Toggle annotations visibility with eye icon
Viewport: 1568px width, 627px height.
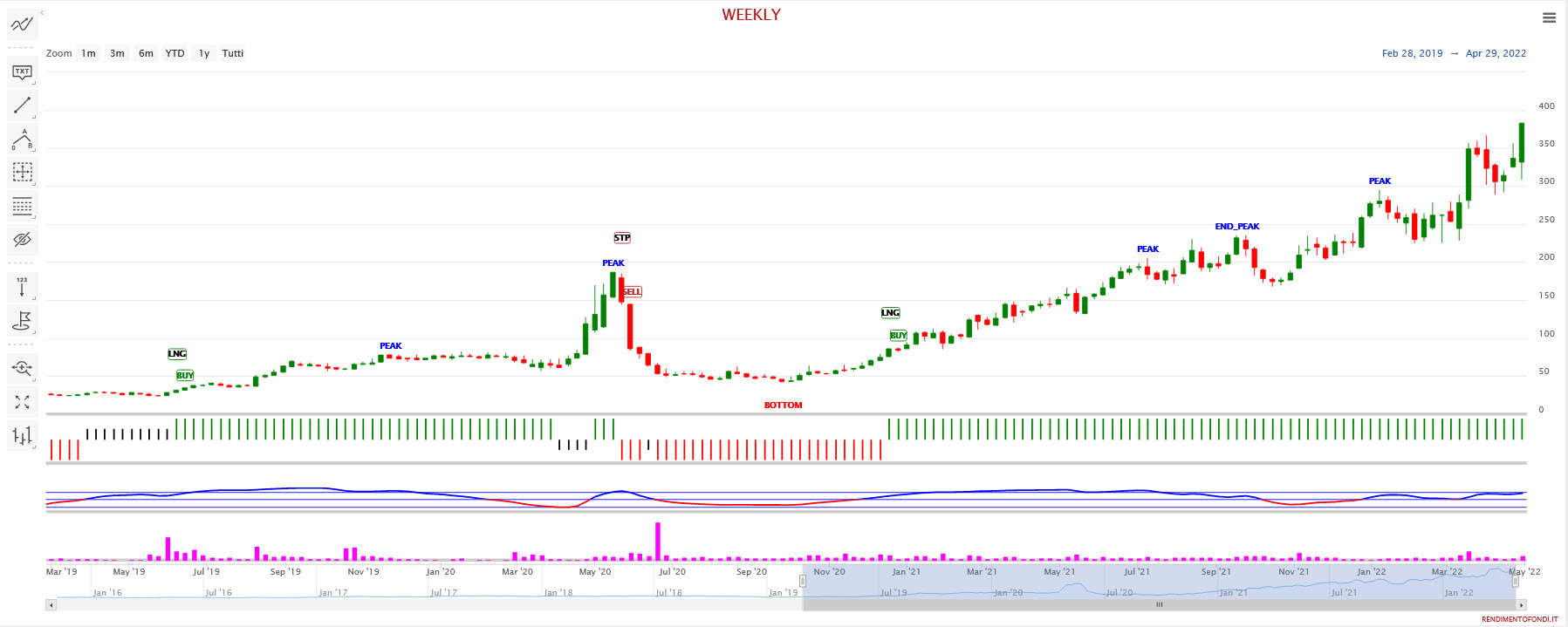point(22,239)
